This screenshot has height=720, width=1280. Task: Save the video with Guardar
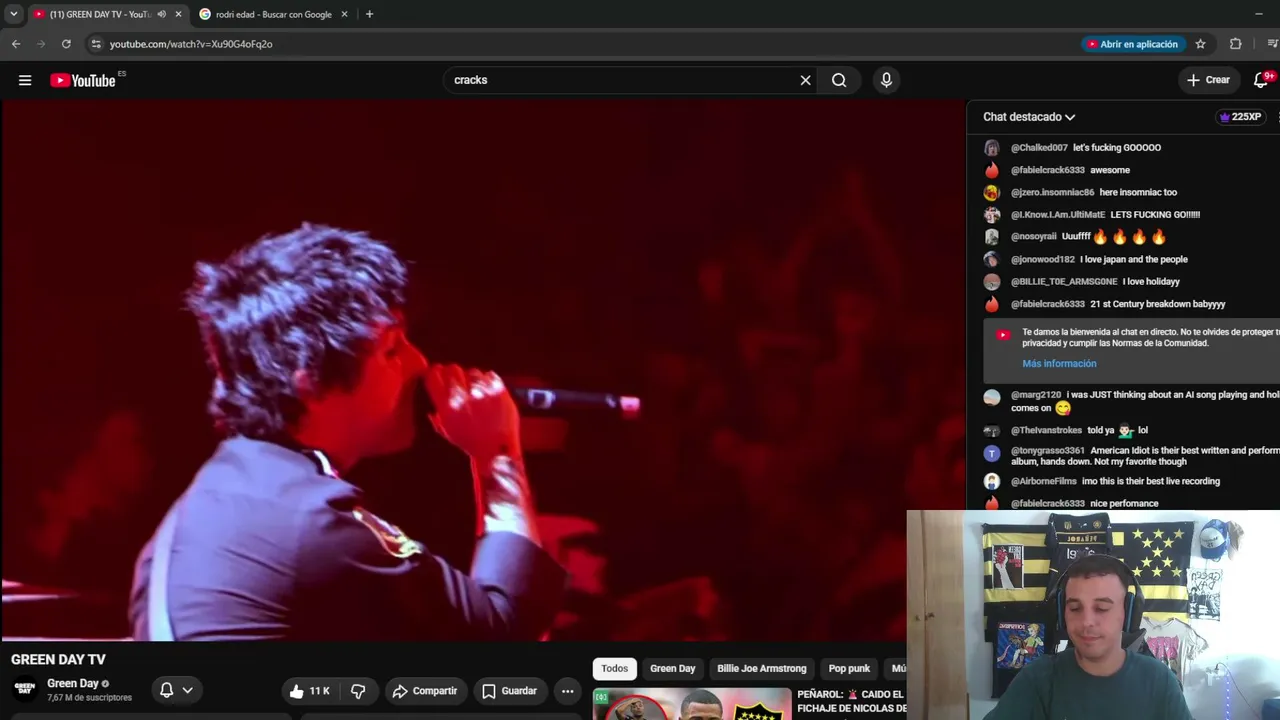pyautogui.click(x=509, y=691)
